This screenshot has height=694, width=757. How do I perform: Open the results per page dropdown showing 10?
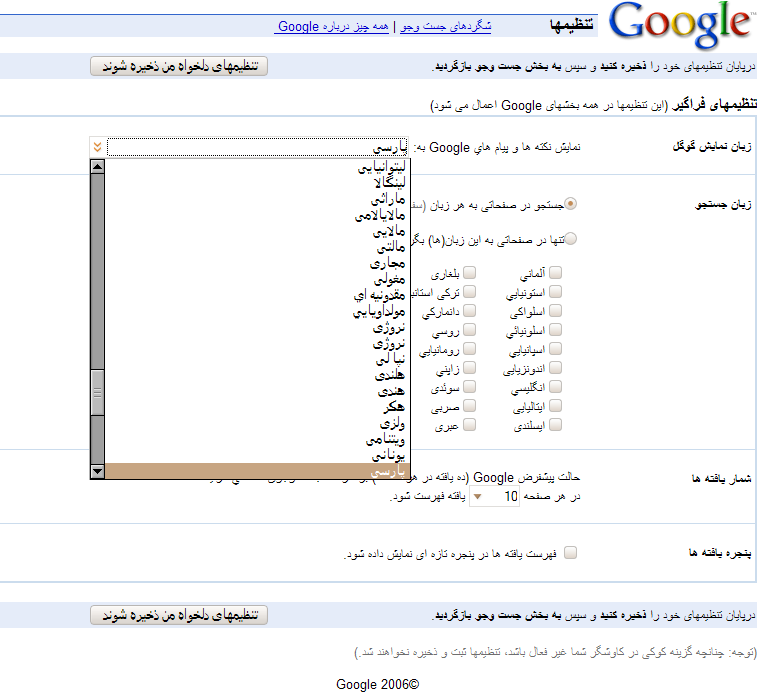tap(477, 496)
